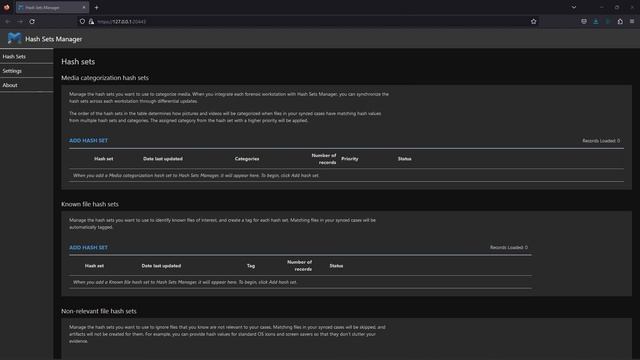Click the empty known file table message
The height and width of the screenshot is (360, 640).
tap(184, 282)
